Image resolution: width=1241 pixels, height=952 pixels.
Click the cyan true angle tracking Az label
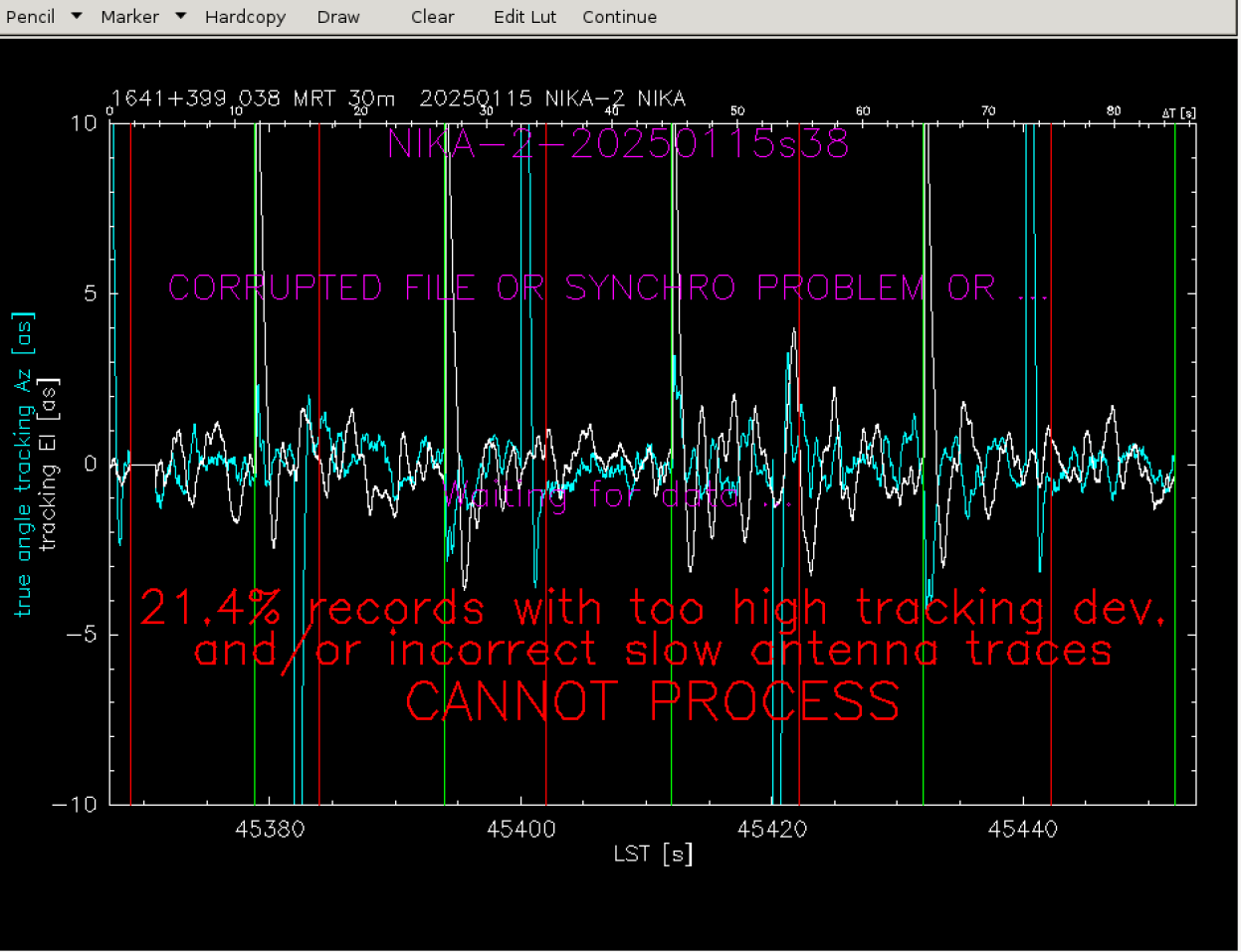coord(23,465)
